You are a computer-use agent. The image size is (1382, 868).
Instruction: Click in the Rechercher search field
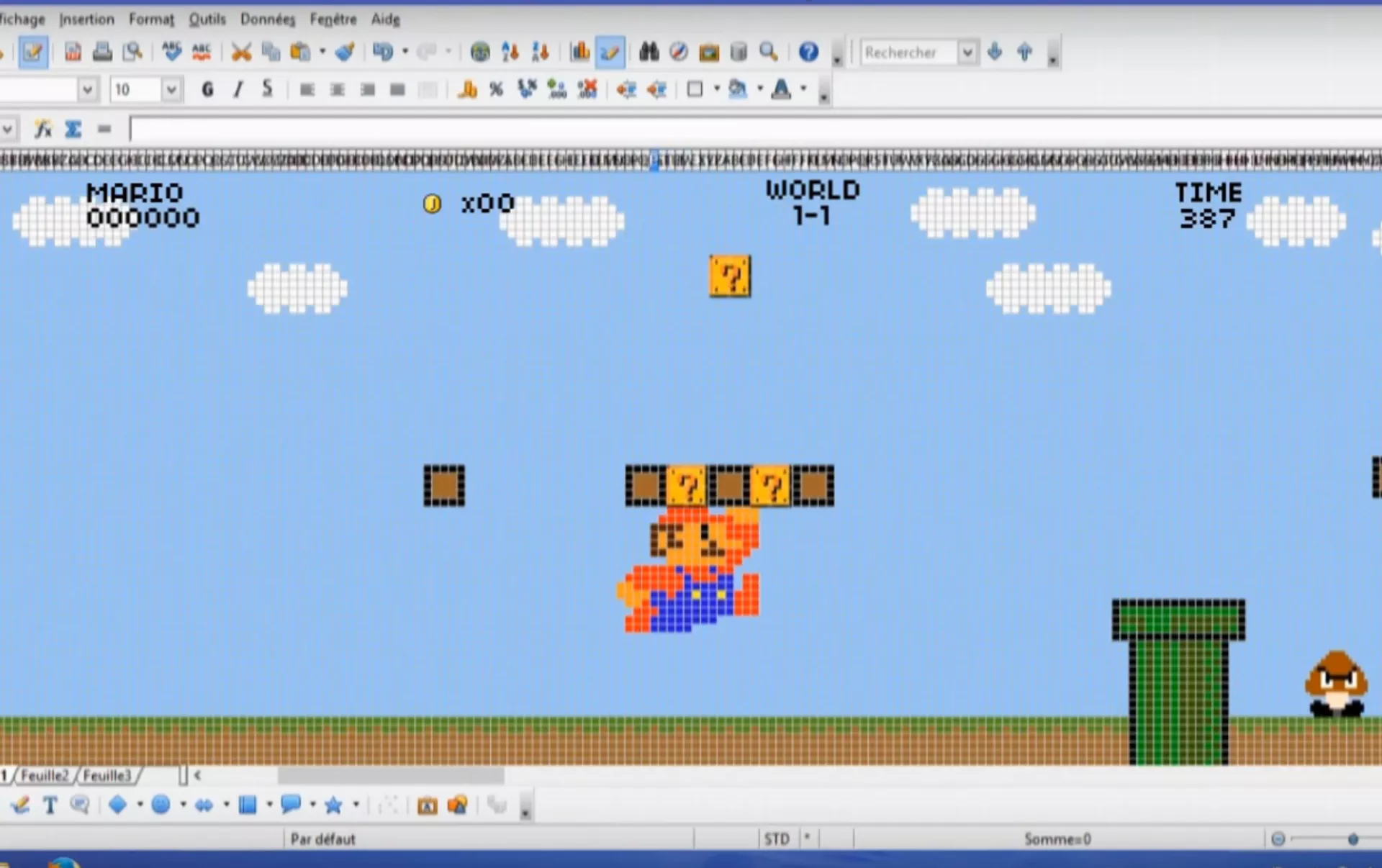pos(910,53)
